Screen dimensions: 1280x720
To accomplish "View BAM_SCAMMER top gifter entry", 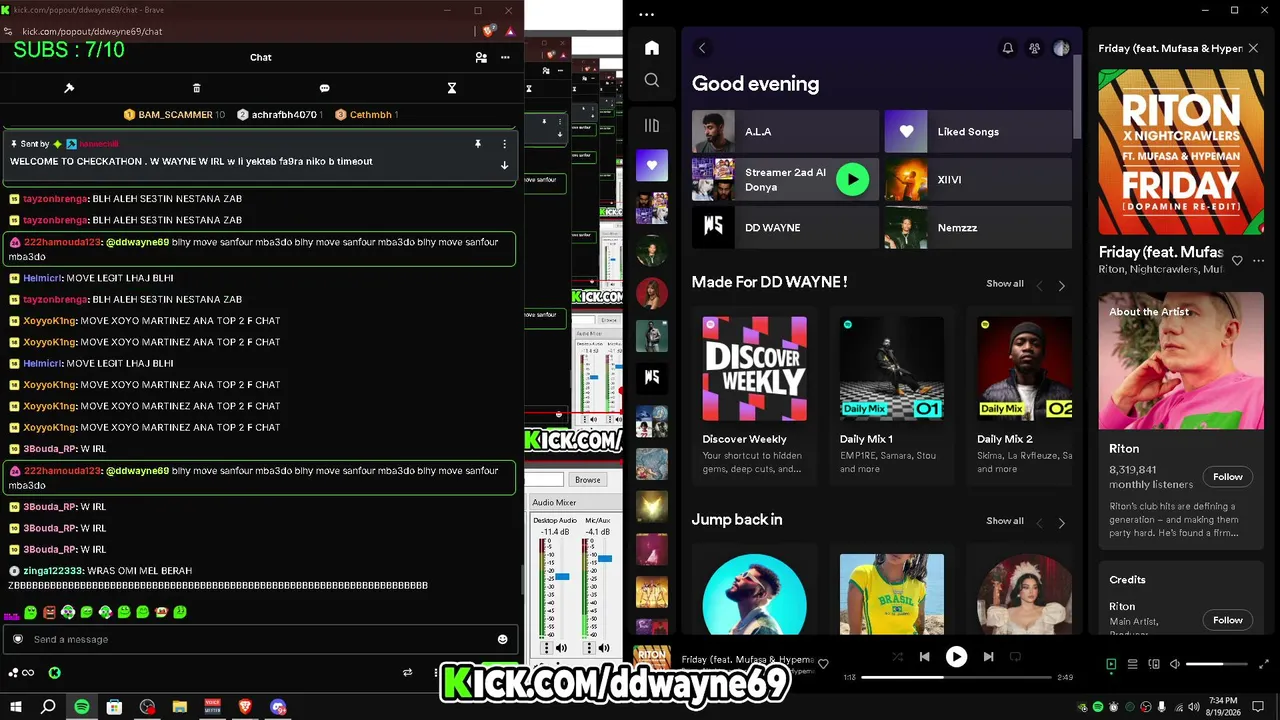I will click(x=175, y=115).
